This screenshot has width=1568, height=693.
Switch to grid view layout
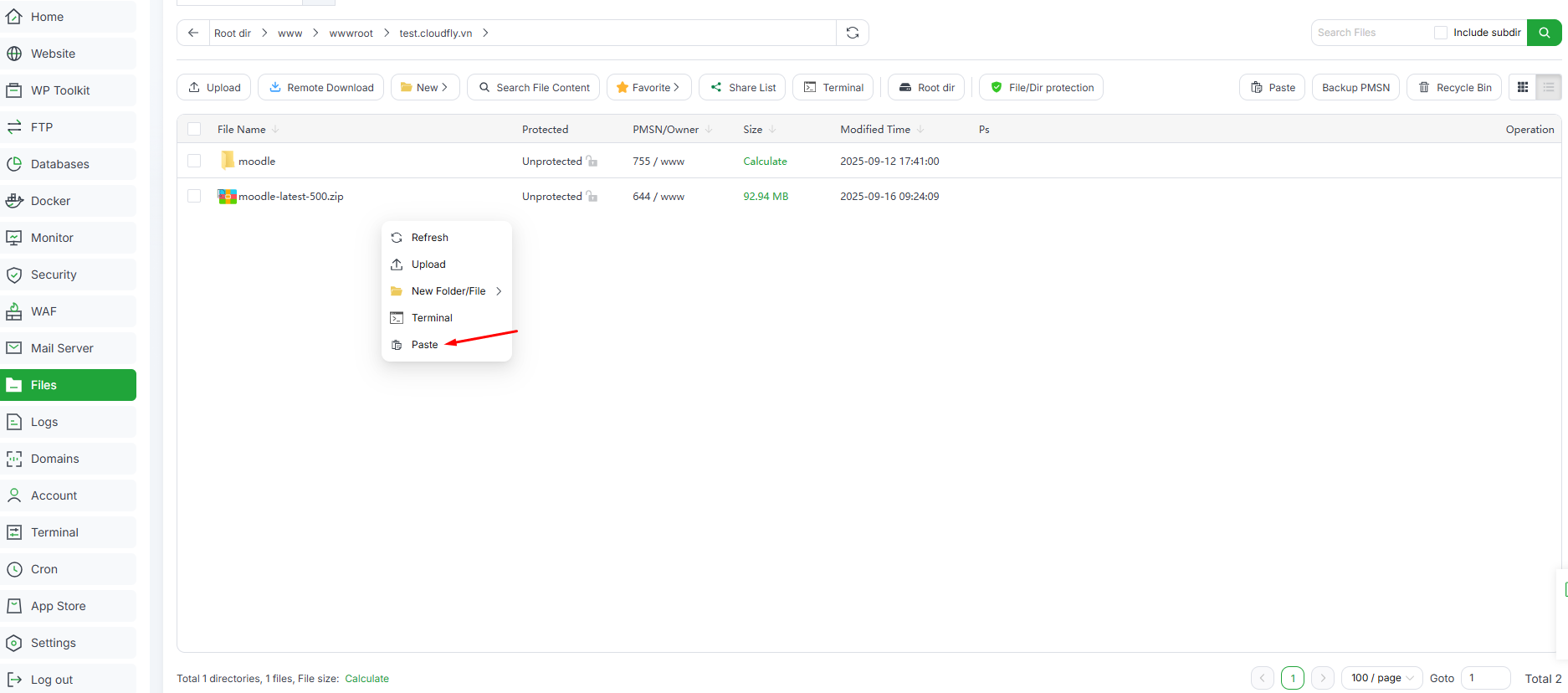point(1523,87)
